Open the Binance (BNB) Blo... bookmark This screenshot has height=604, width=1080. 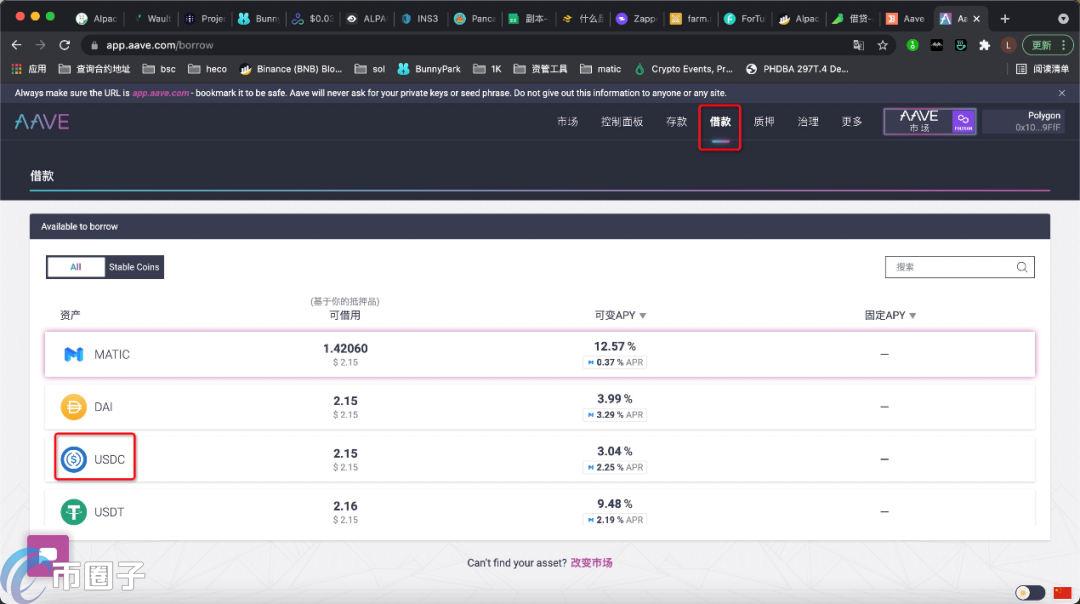[291, 69]
